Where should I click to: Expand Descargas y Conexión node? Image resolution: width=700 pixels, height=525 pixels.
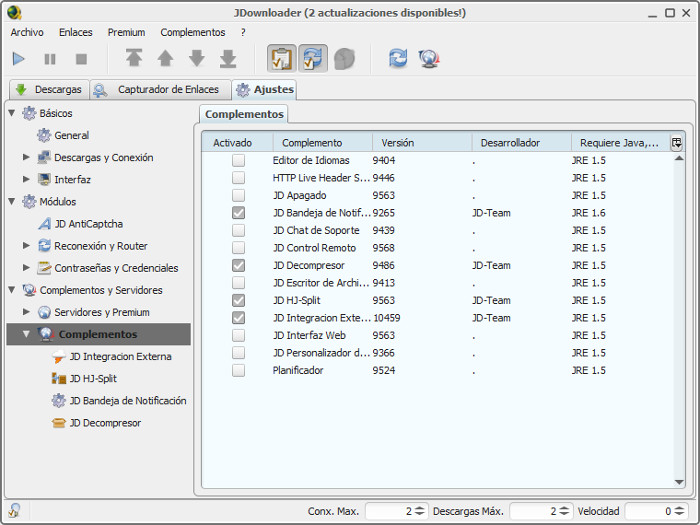pos(26,157)
